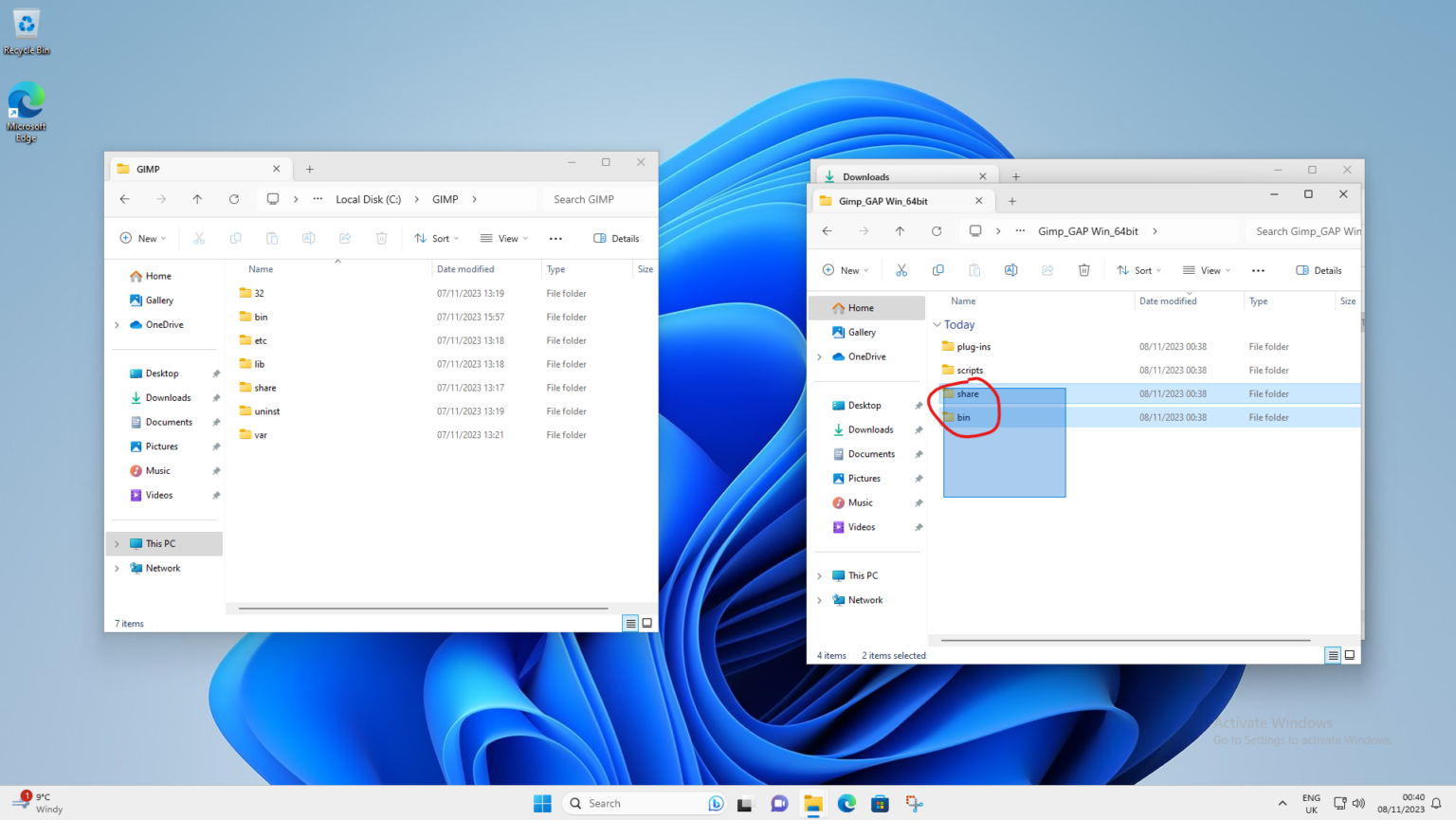Cut the selected bin and share folders
Screen dimensions: 1456x820
tap(901, 270)
